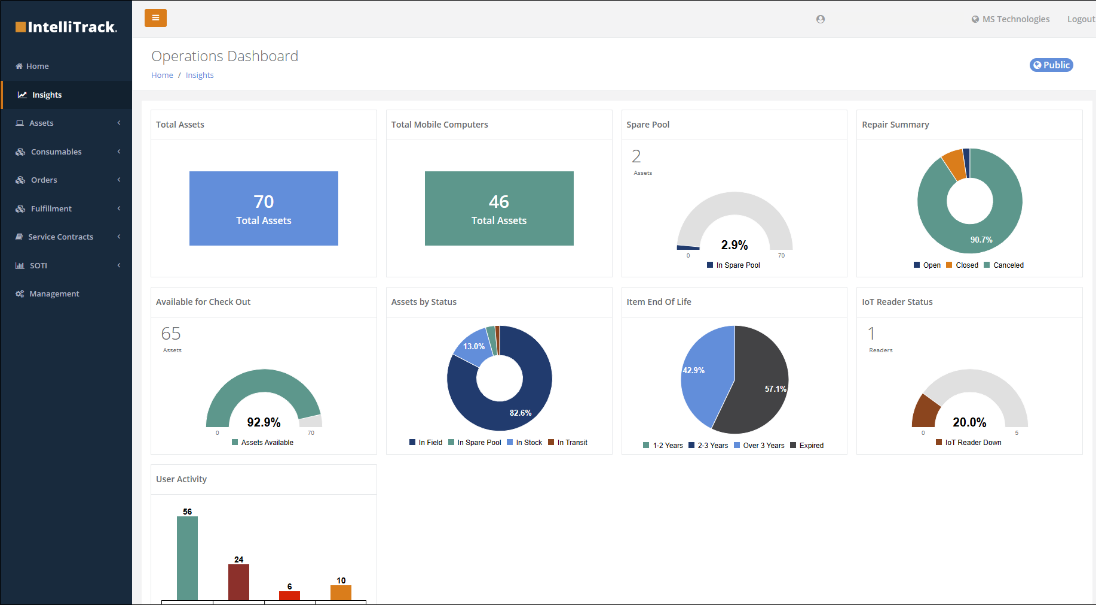Click the Total Mobile Computers card title

[440, 124]
